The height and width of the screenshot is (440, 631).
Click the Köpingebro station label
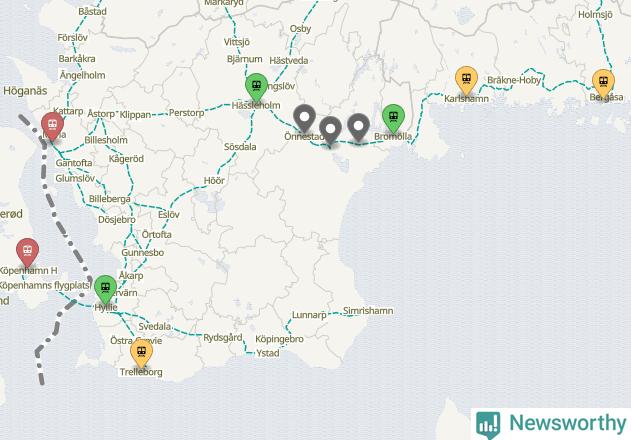279,339
